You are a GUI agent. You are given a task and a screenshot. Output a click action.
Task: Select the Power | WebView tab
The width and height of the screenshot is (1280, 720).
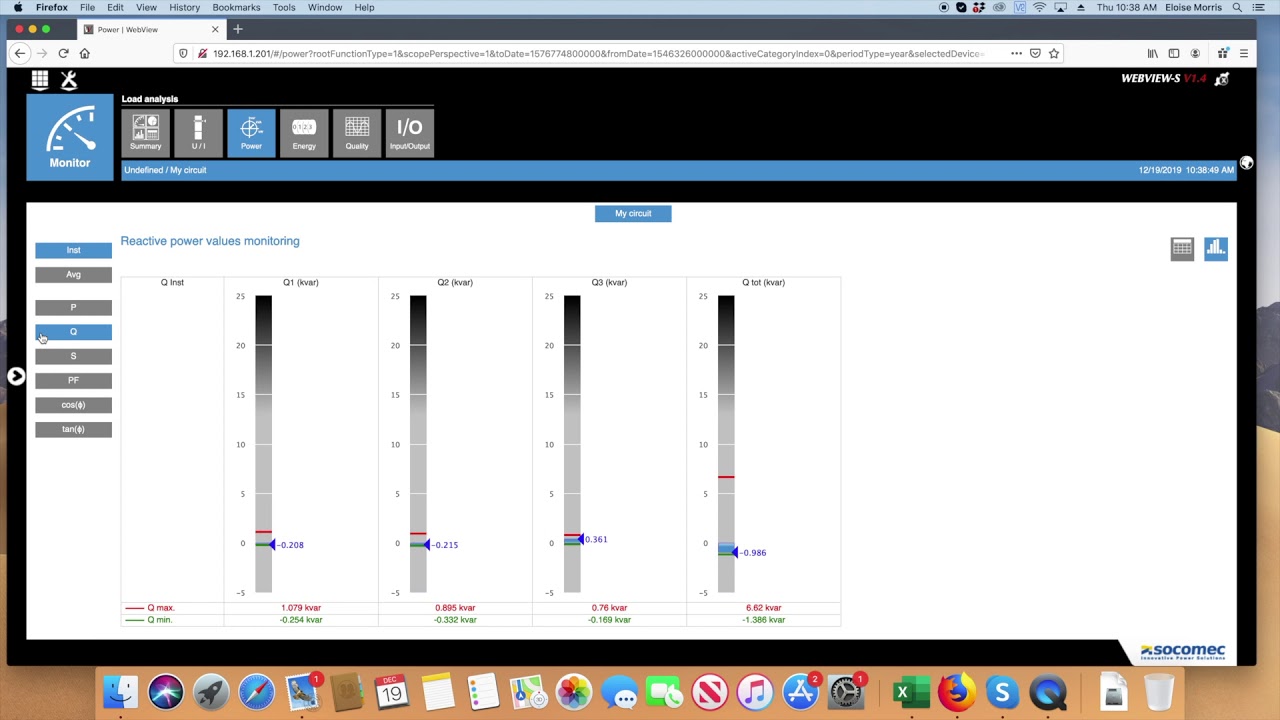(152, 29)
